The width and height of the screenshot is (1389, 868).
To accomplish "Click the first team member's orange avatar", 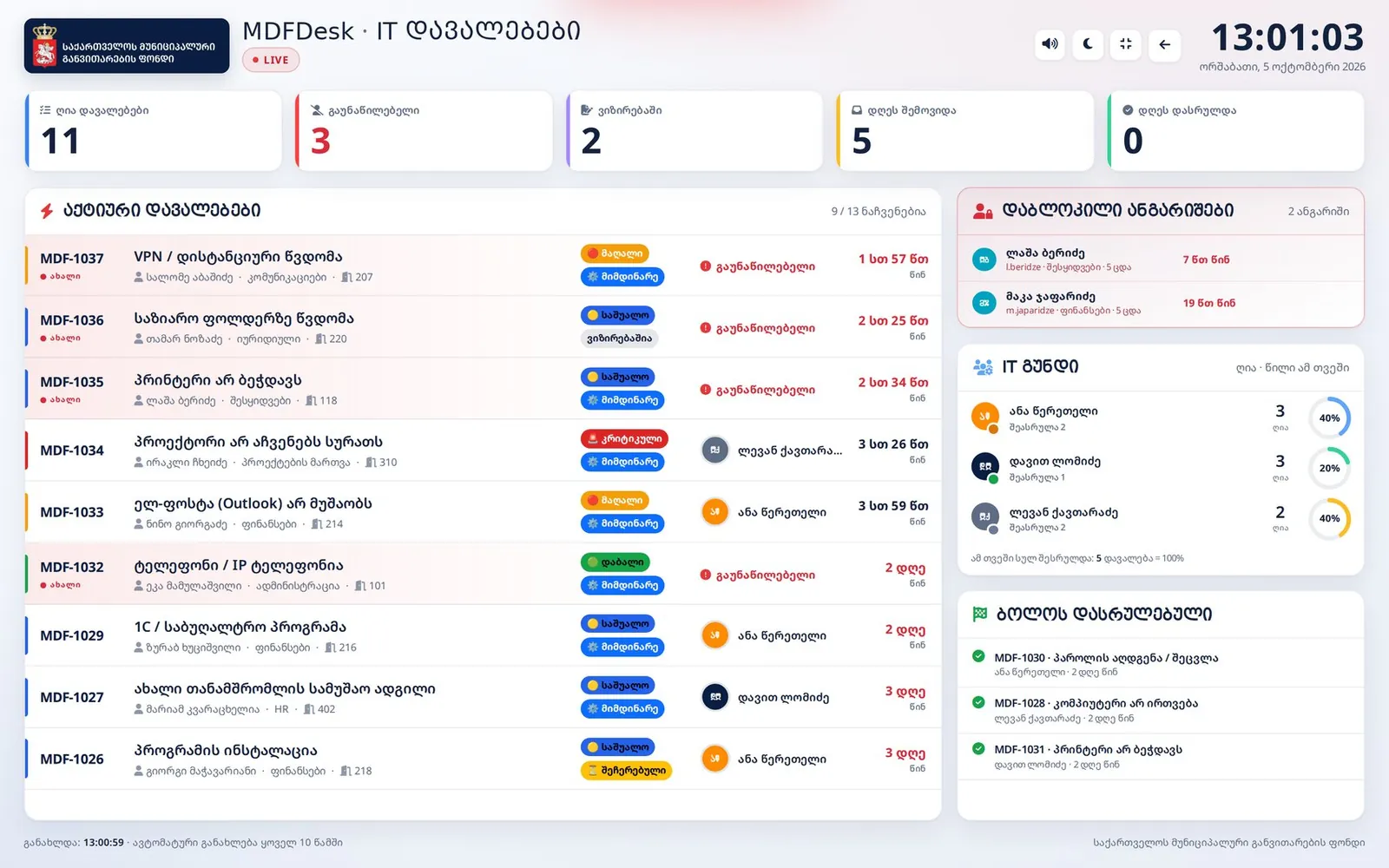I will 984,417.
